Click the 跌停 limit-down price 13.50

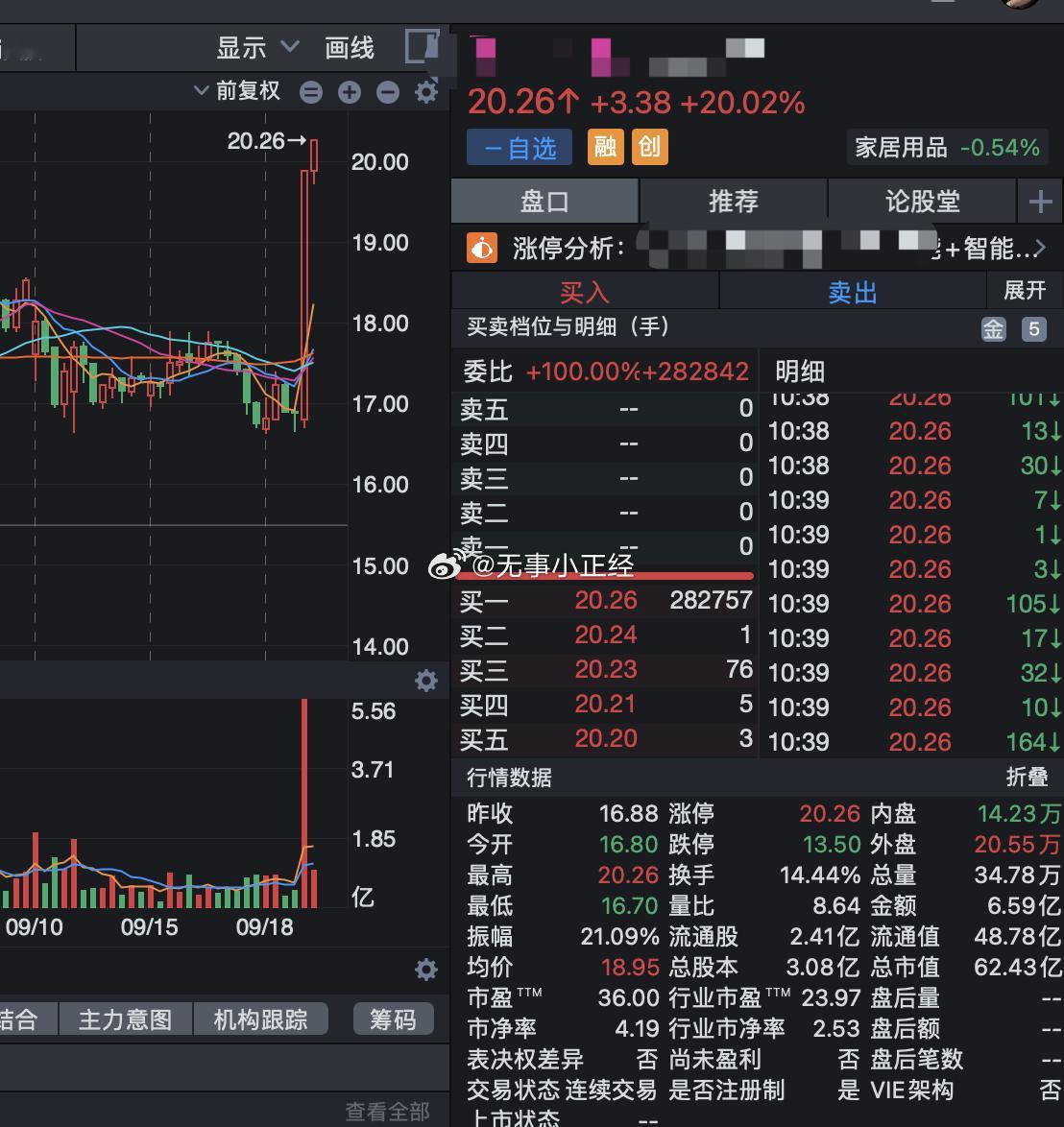point(832,844)
